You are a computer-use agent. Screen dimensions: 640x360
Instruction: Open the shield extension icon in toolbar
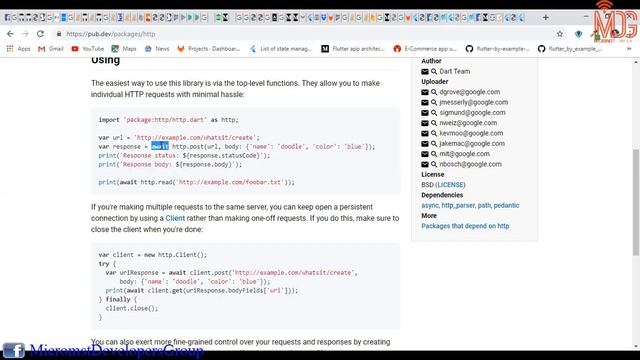point(578,34)
